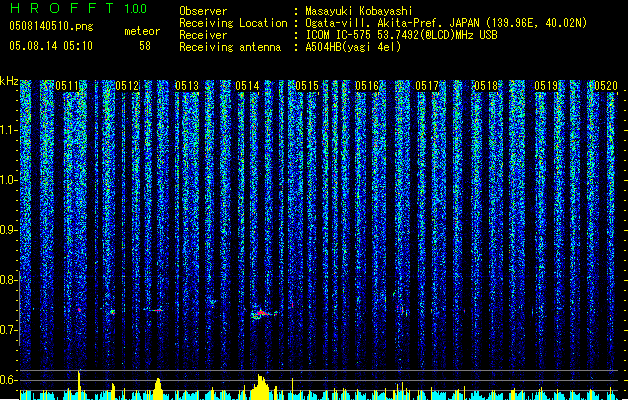Click the A504HB(yagi 4el) antenna text
This screenshot has width=629, height=400.
[353, 47]
